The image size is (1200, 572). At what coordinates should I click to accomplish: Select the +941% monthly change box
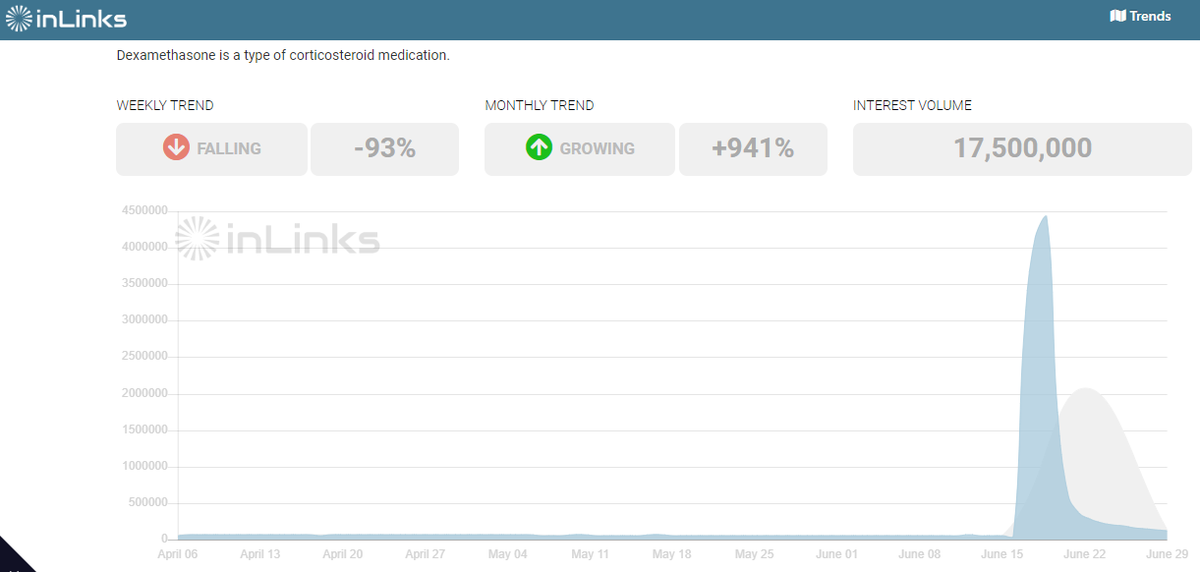point(753,149)
